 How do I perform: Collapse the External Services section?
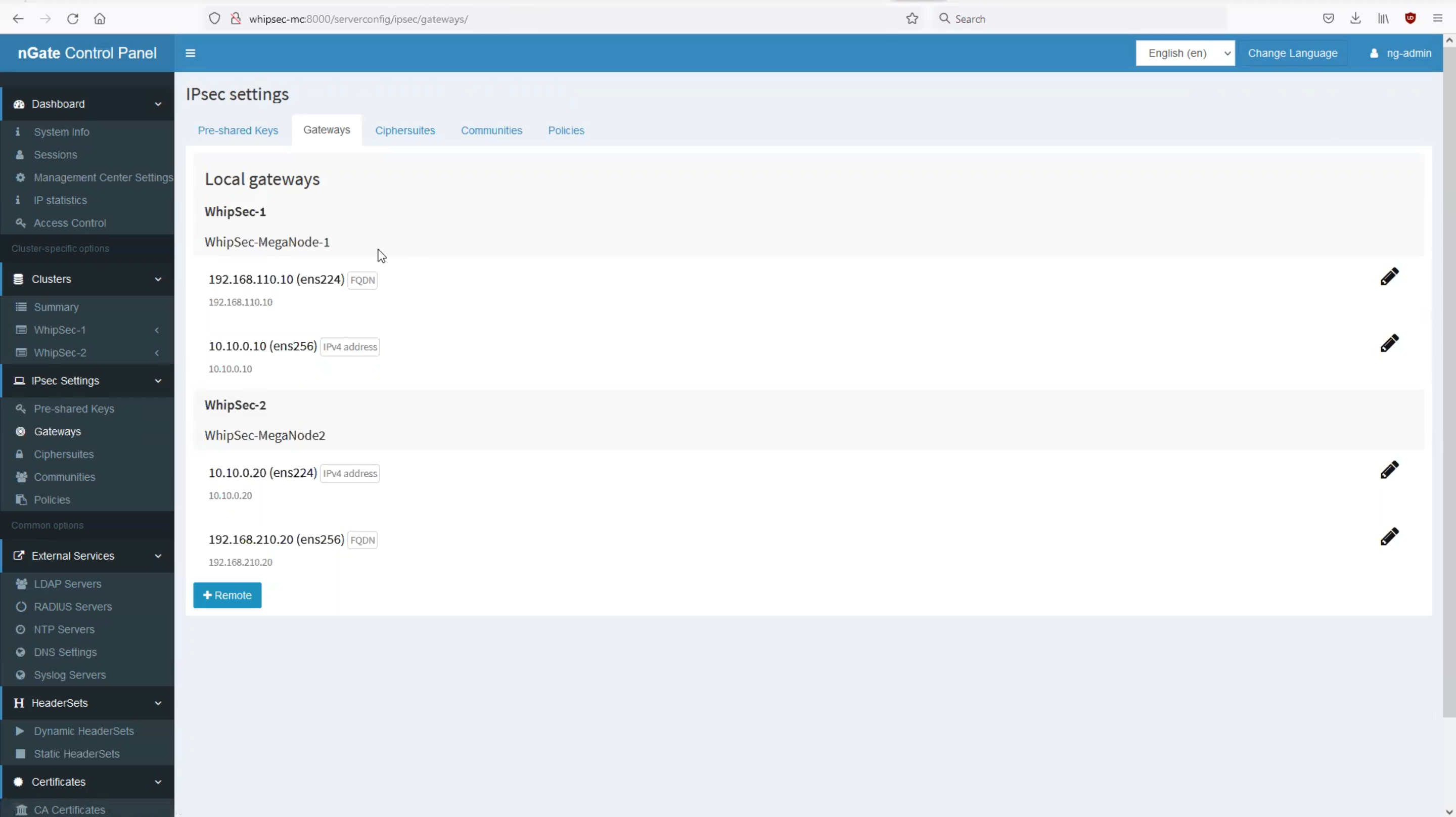pos(87,556)
